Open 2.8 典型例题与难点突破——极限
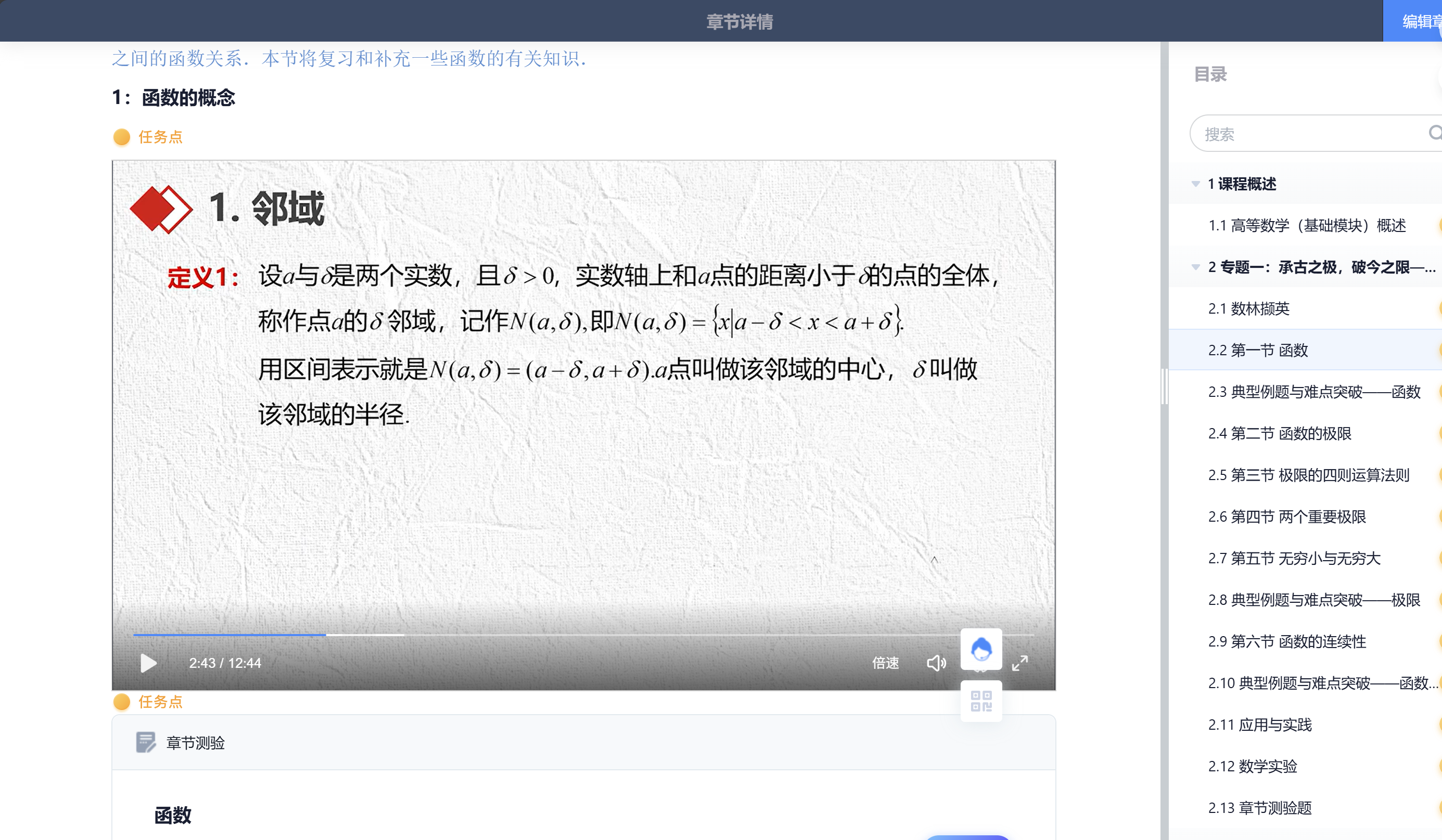The height and width of the screenshot is (840, 1442). coord(1315,600)
